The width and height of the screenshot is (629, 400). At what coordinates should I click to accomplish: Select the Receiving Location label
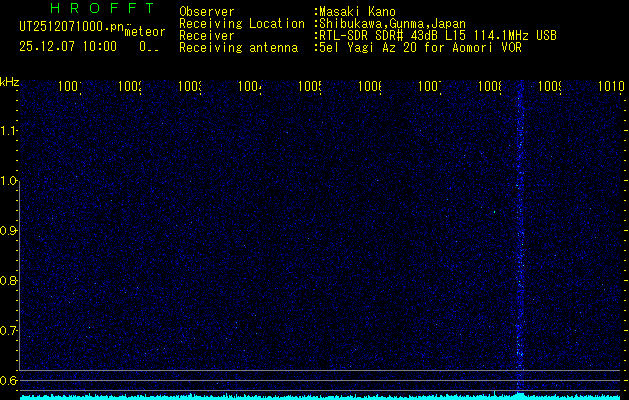242,24
